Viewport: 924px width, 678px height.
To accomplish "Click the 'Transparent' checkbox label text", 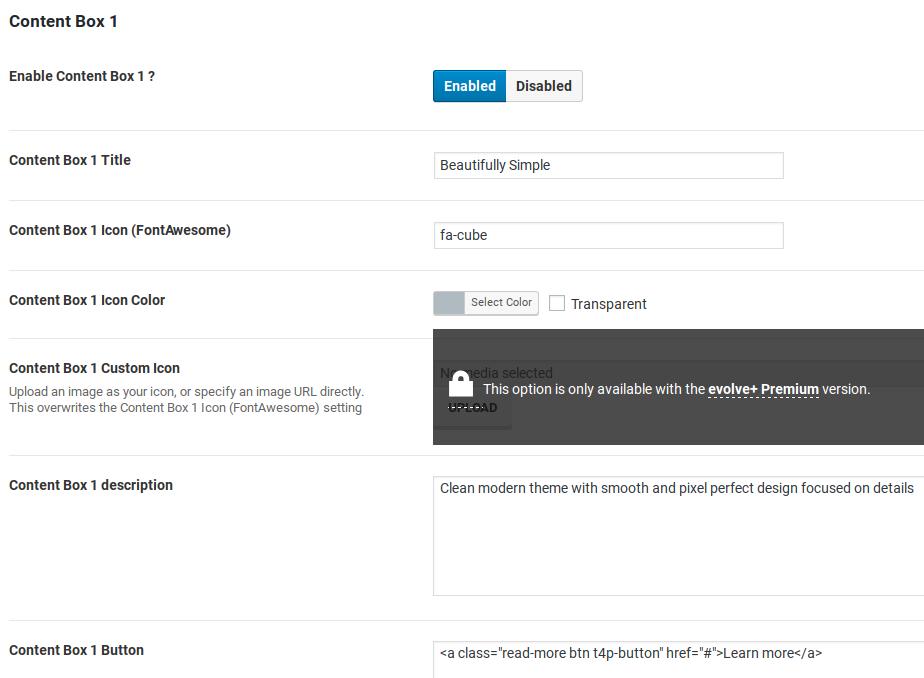I will click(608, 304).
